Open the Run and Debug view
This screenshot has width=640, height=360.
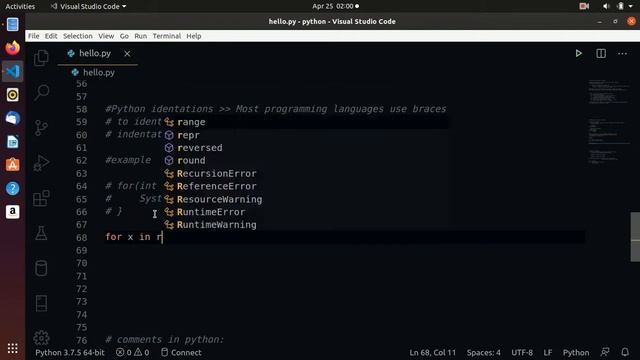[x=41, y=163]
